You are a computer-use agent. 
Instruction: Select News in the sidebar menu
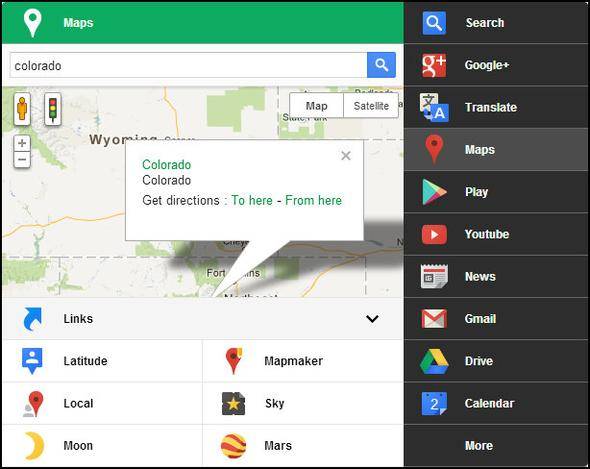point(497,276)
